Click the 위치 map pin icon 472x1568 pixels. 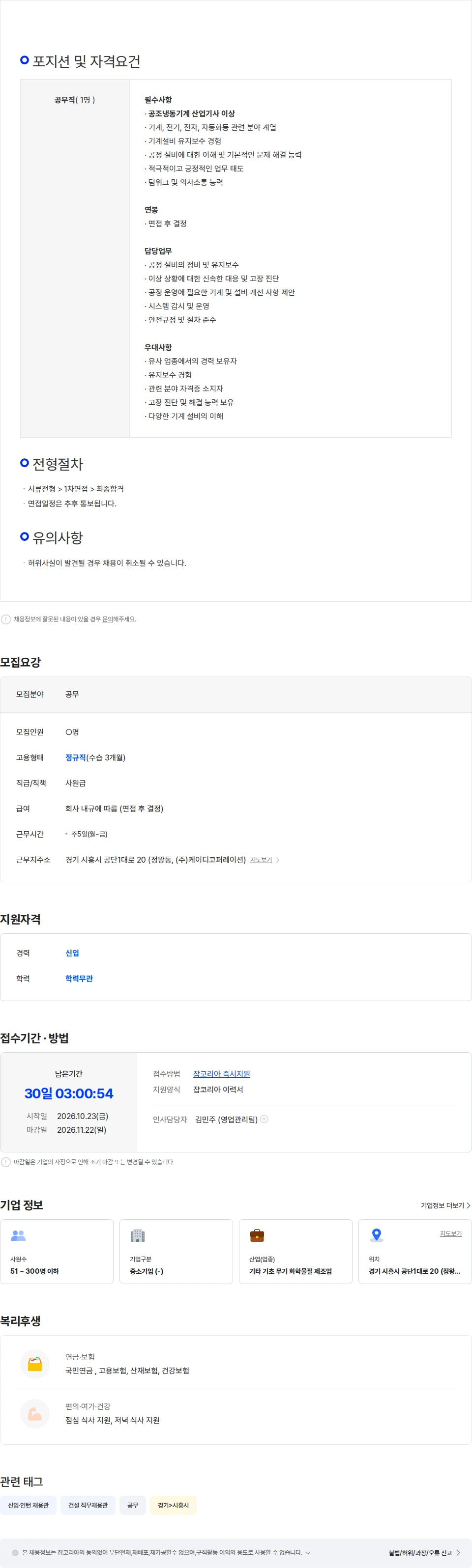377,1235
